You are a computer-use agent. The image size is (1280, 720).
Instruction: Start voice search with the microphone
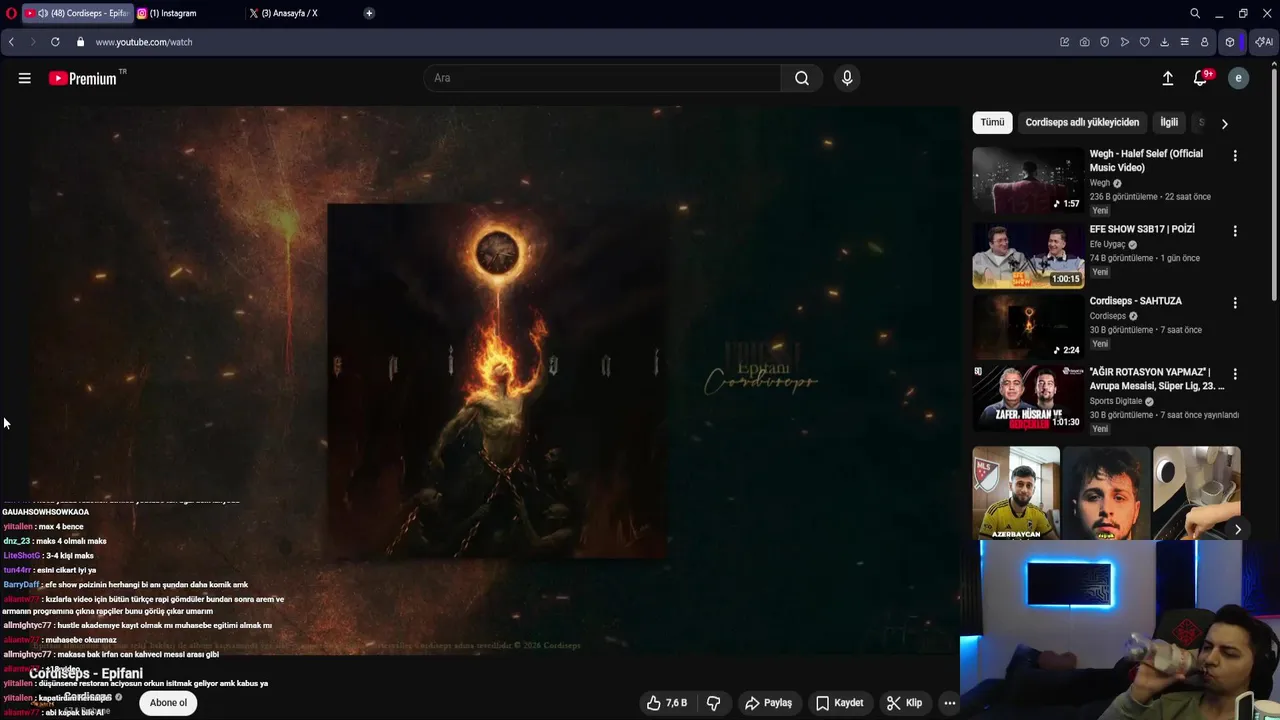tap(847, 78)
